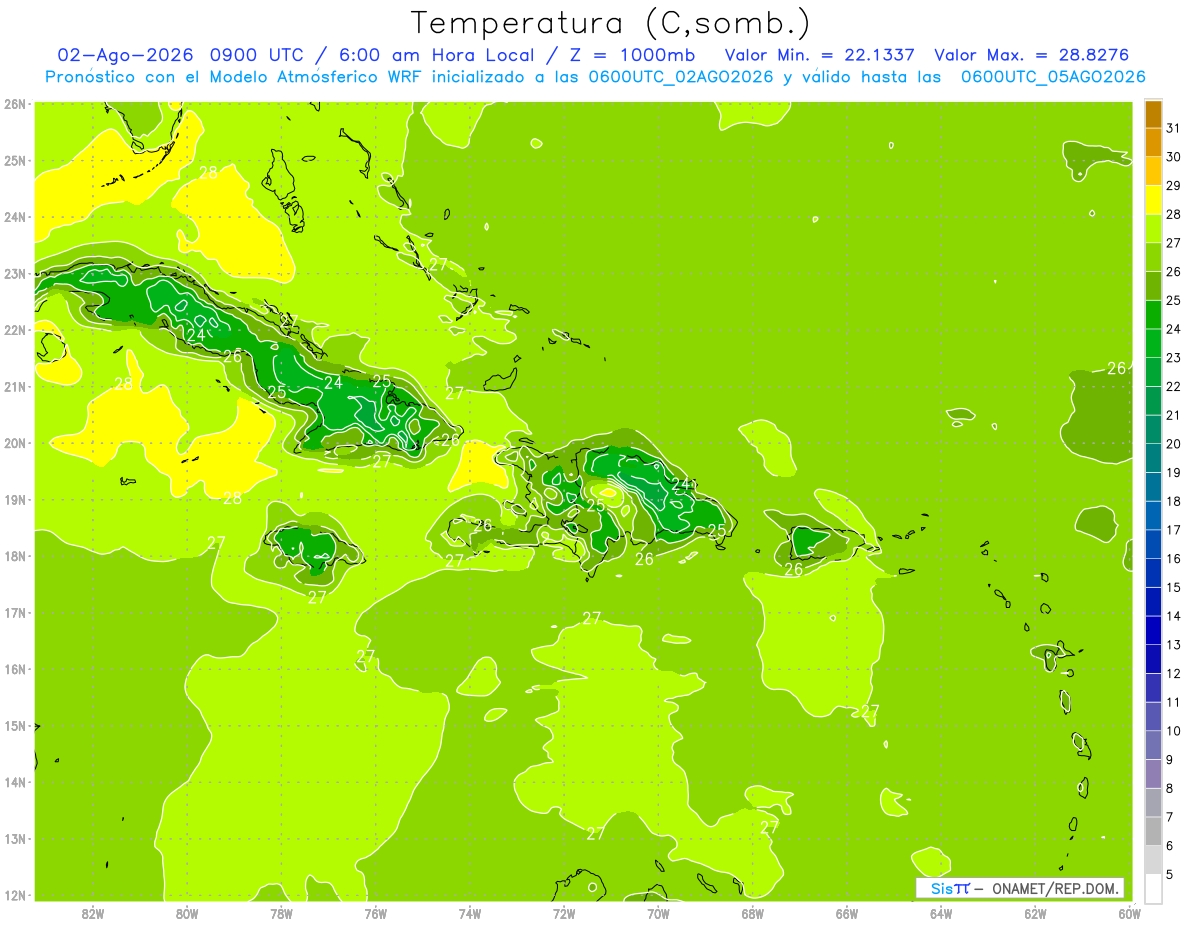Click 'Valor Min. = 22.1337' in the header
The height and width of the screenshot is (927, 1200).
pos(819,55)
